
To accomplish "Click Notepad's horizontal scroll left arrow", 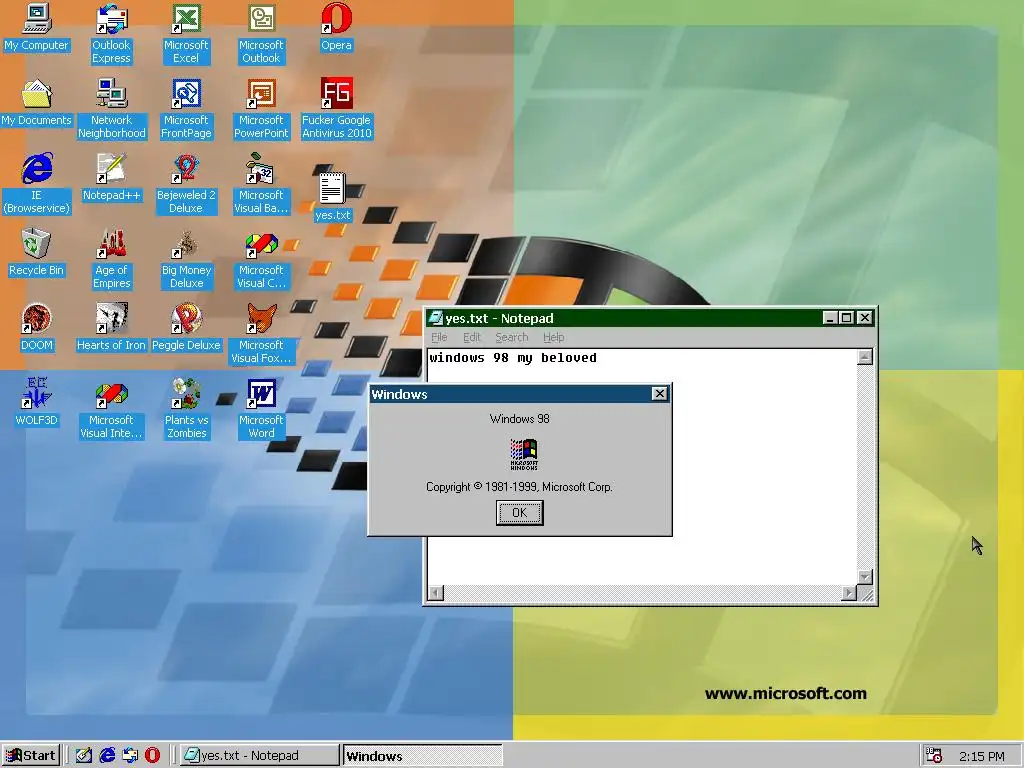I will 436,593.
